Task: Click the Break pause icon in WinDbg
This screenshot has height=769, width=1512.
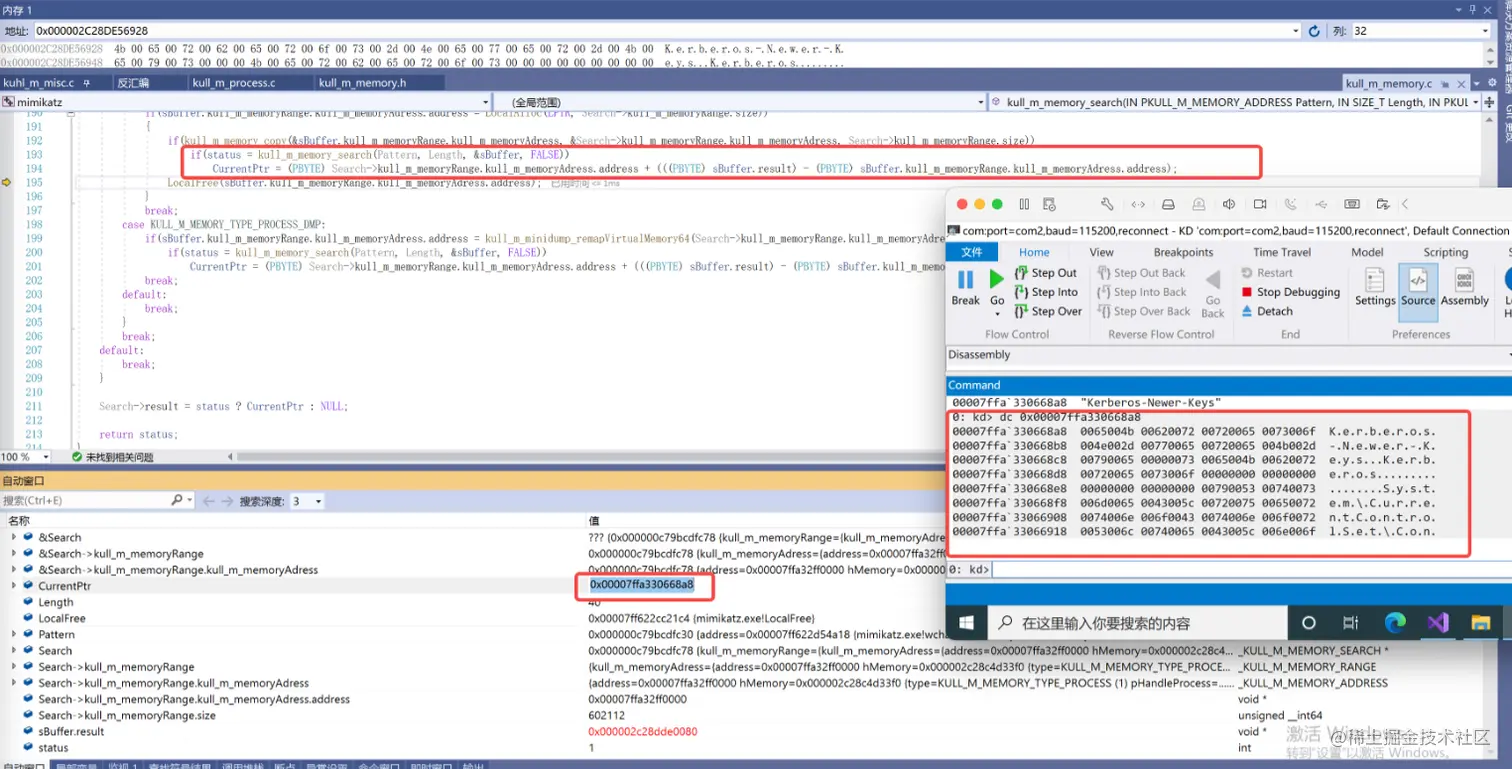Action: point(965,279)
